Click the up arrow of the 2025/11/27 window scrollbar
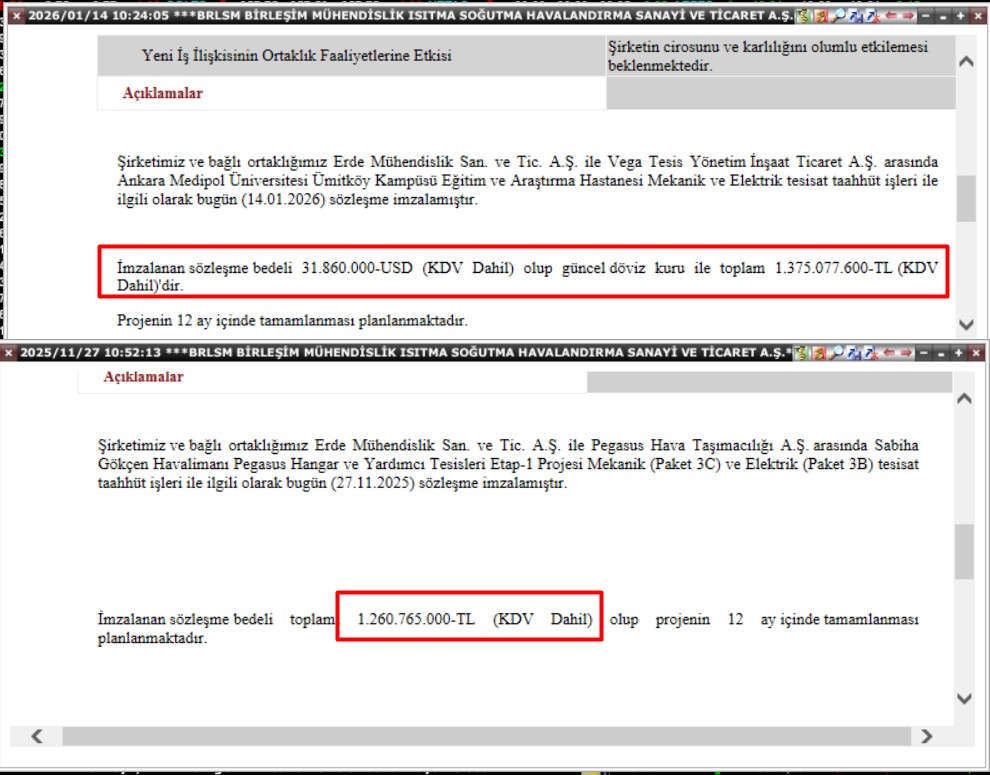Screen dimensions: 990x775 click(x=964, y=399)
